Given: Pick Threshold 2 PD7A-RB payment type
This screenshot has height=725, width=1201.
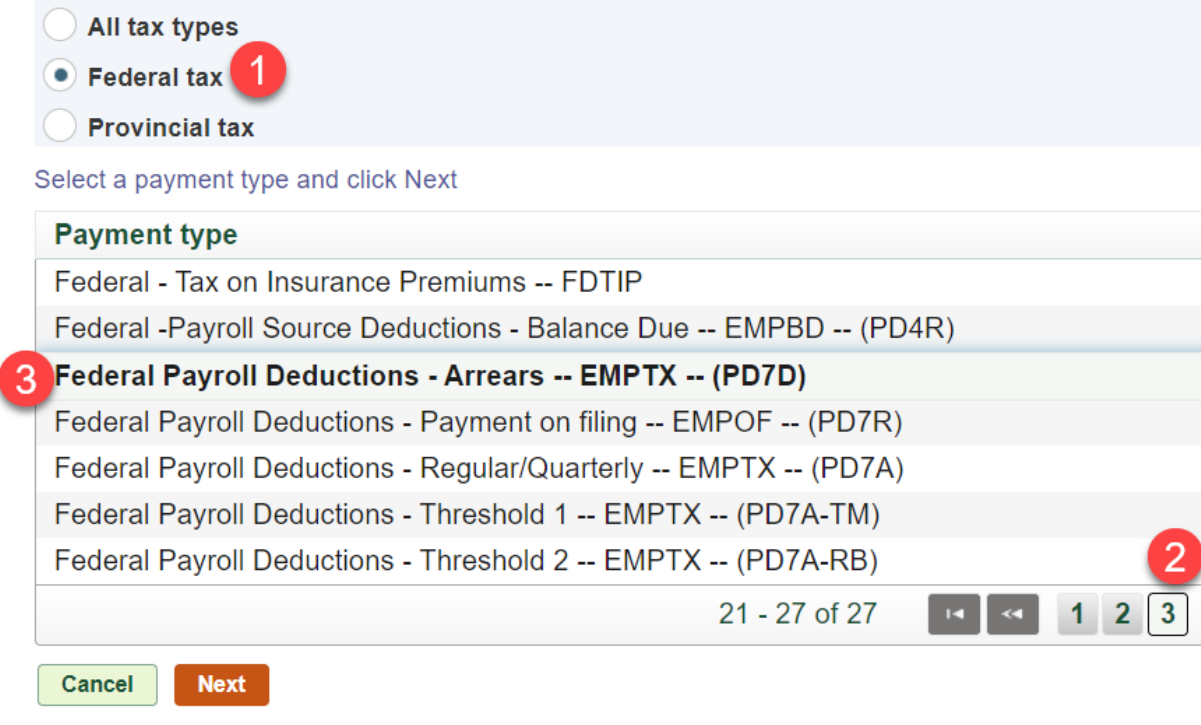Looking at the screenshot, I should point(618,561).
